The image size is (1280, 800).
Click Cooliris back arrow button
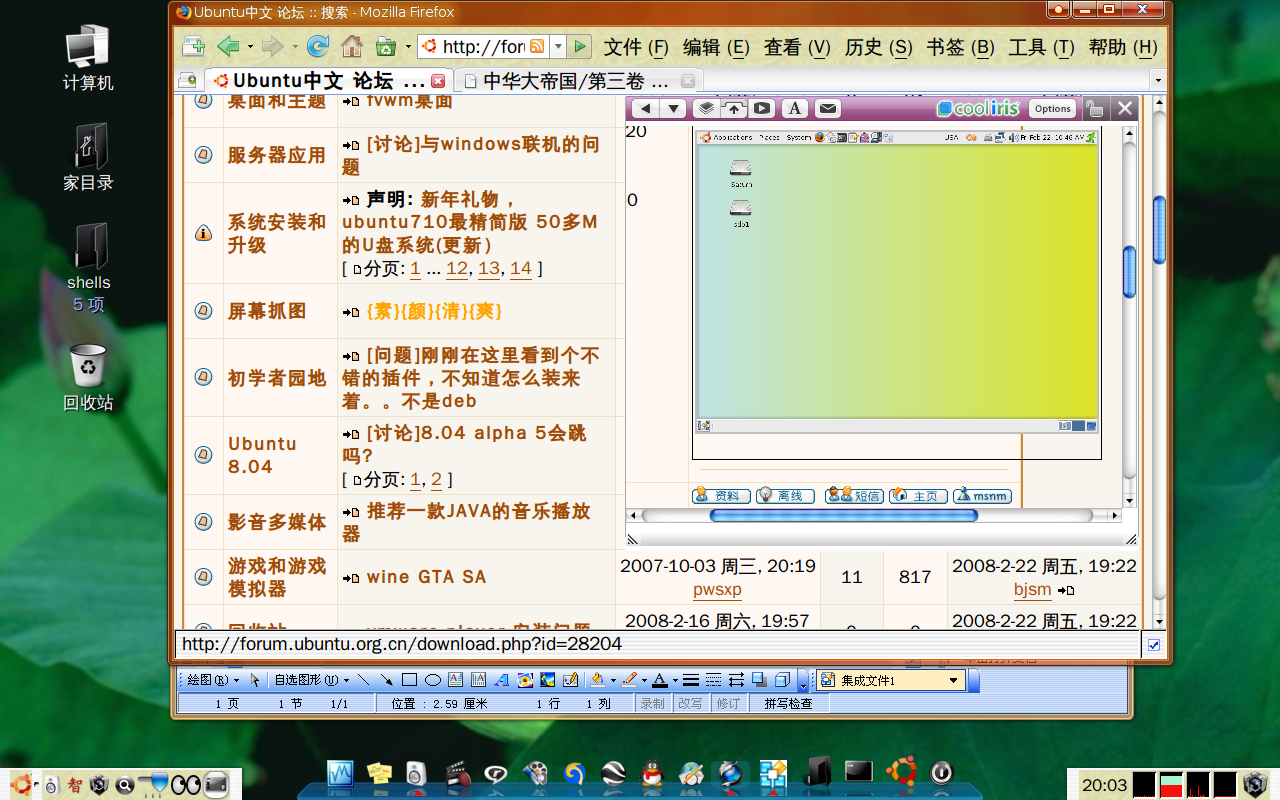pos(646,109)
